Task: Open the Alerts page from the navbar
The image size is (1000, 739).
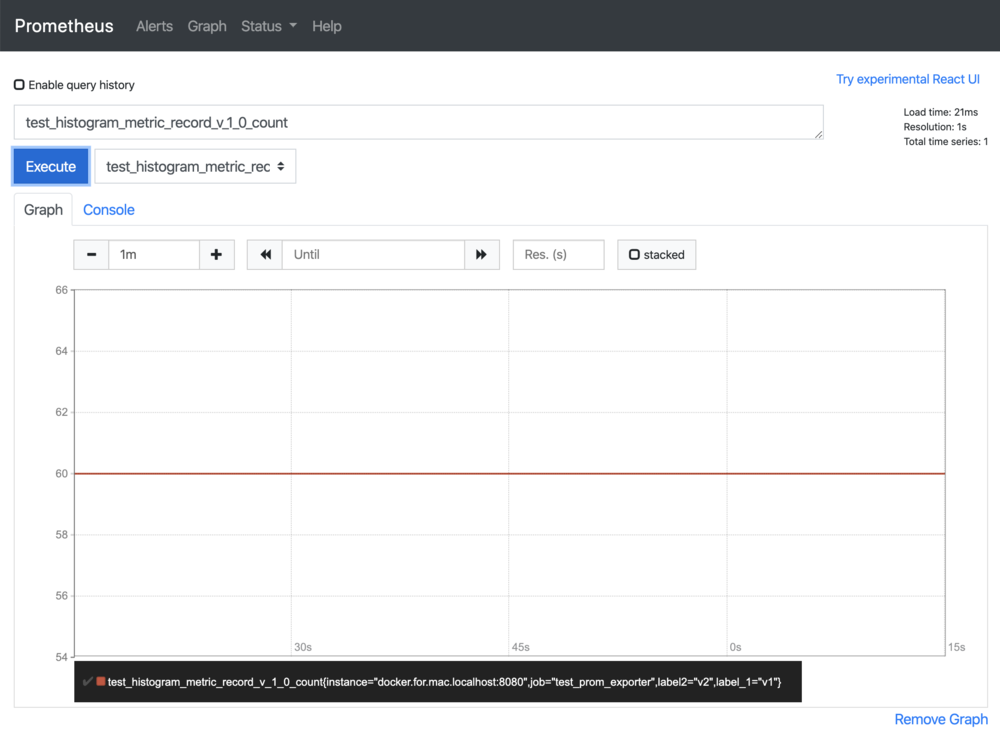Action: (154, 26)
